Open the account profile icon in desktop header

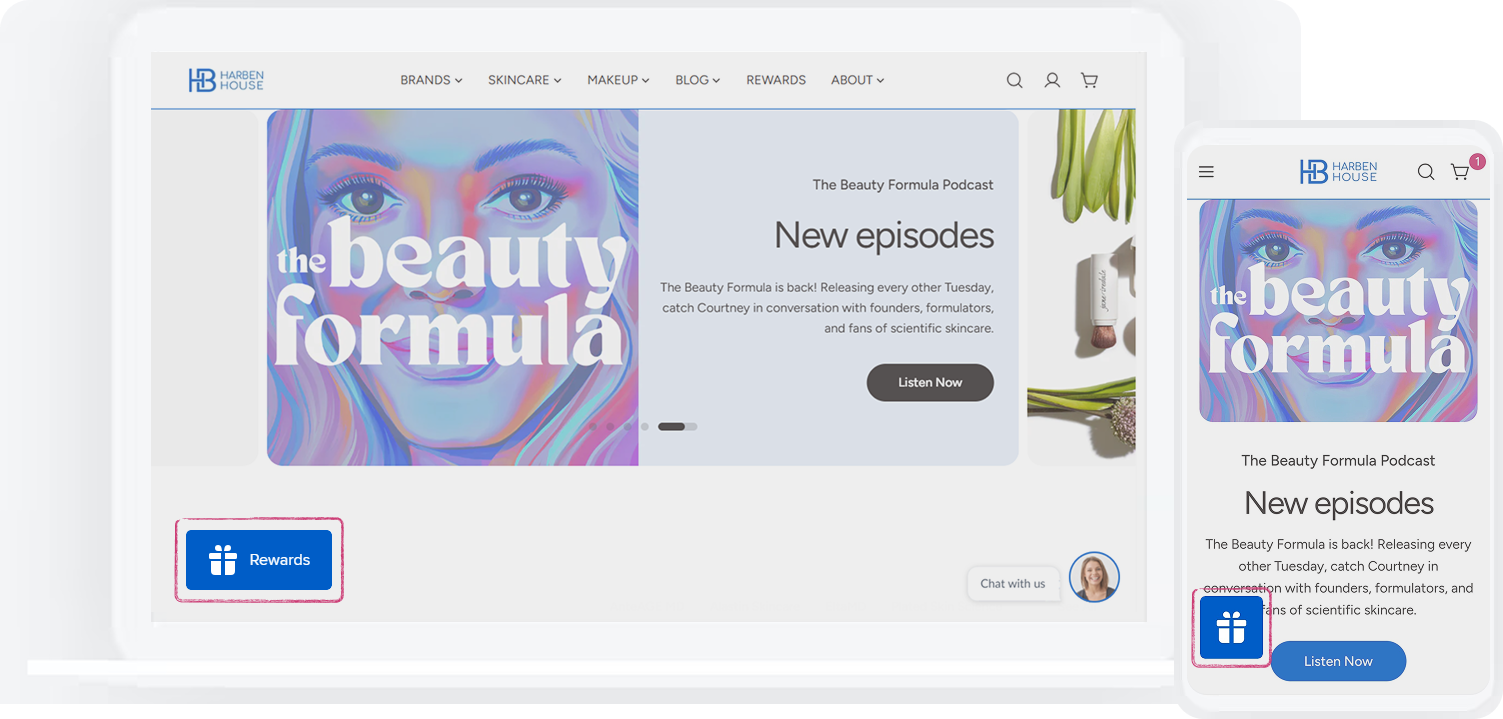pyautogui.click(x=1052, y=80)
